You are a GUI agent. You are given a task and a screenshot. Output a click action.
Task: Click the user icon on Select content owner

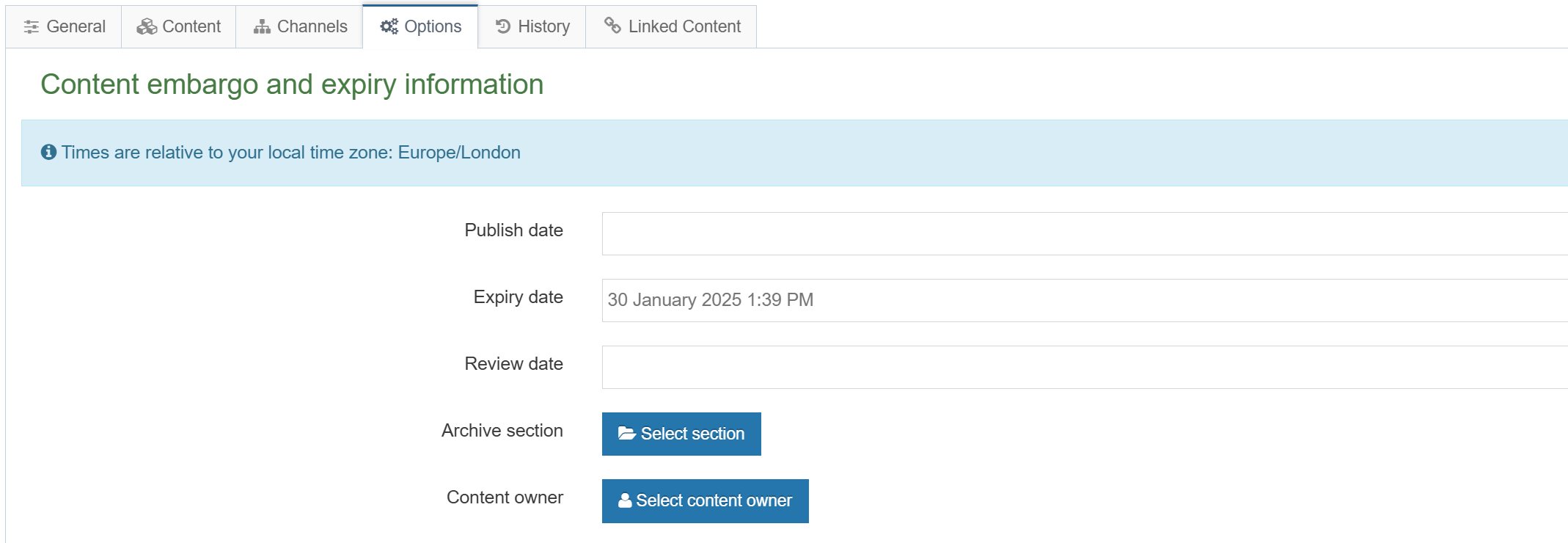[625, 500]
